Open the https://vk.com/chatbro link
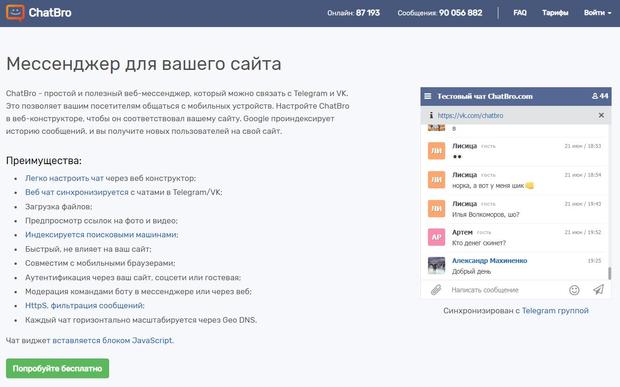This screenshot has width=620, height=387. [470, 115]
